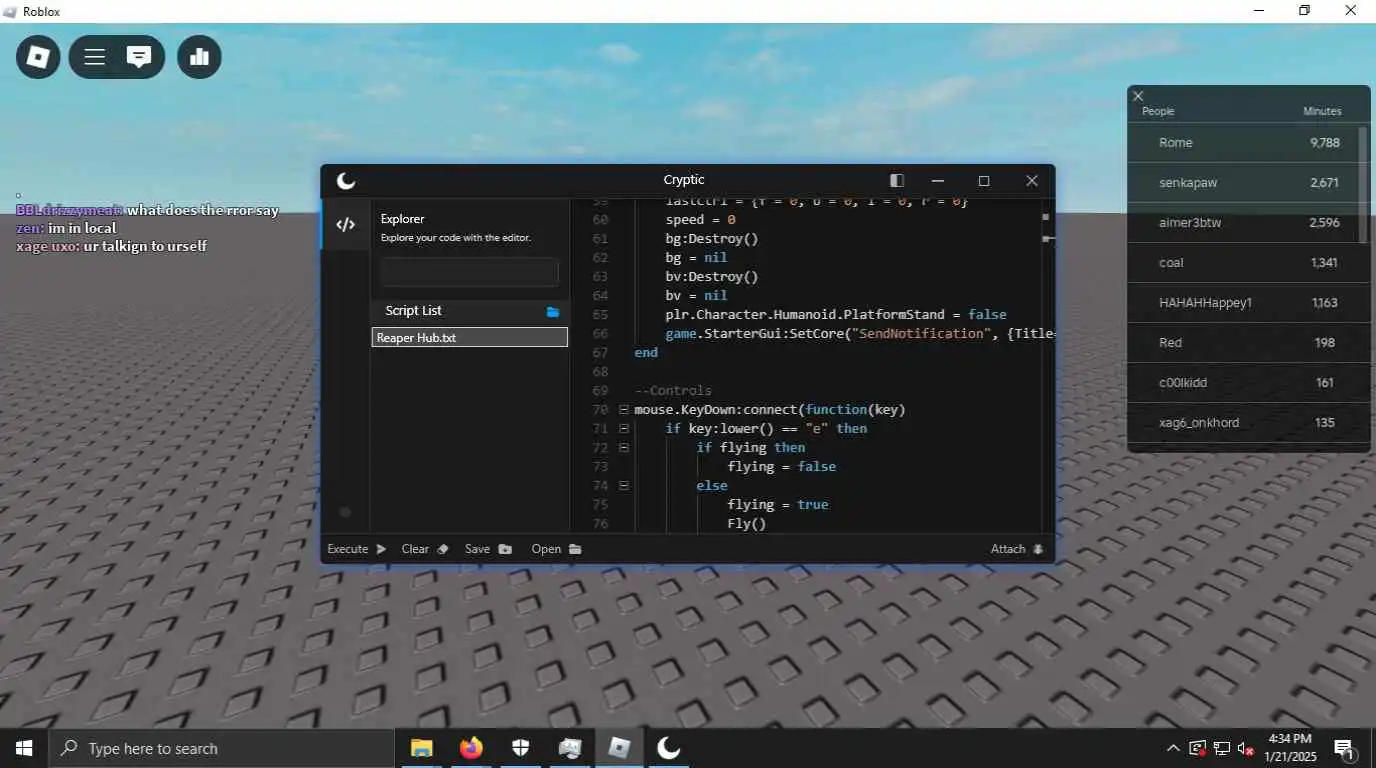
Task: Click line number 67 in editor
Action: pyautogui.click(x=600, y=353)
